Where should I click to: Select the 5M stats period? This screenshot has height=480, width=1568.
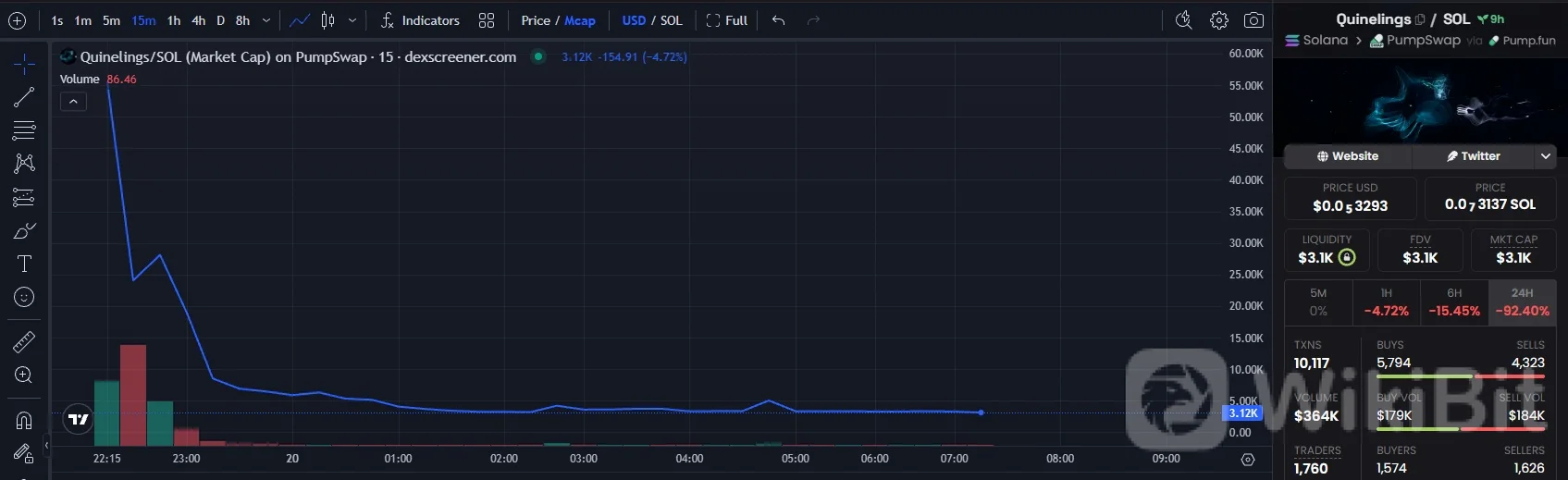(x=1318, y=302)
